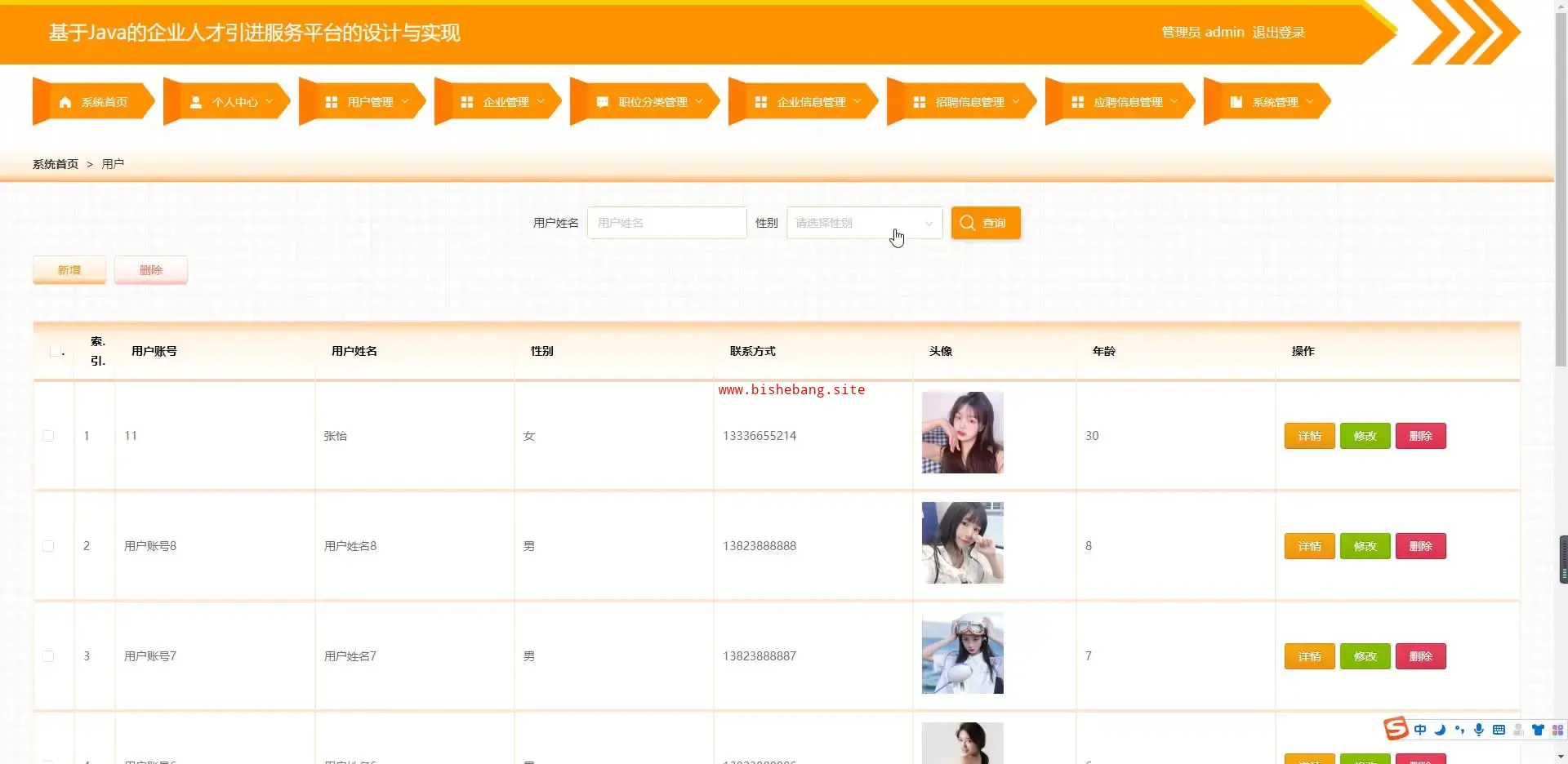The height and width of the screenshot is (764, 1568).
Task: Click 删除 for 用户账号7
Action: [1421, 656]
